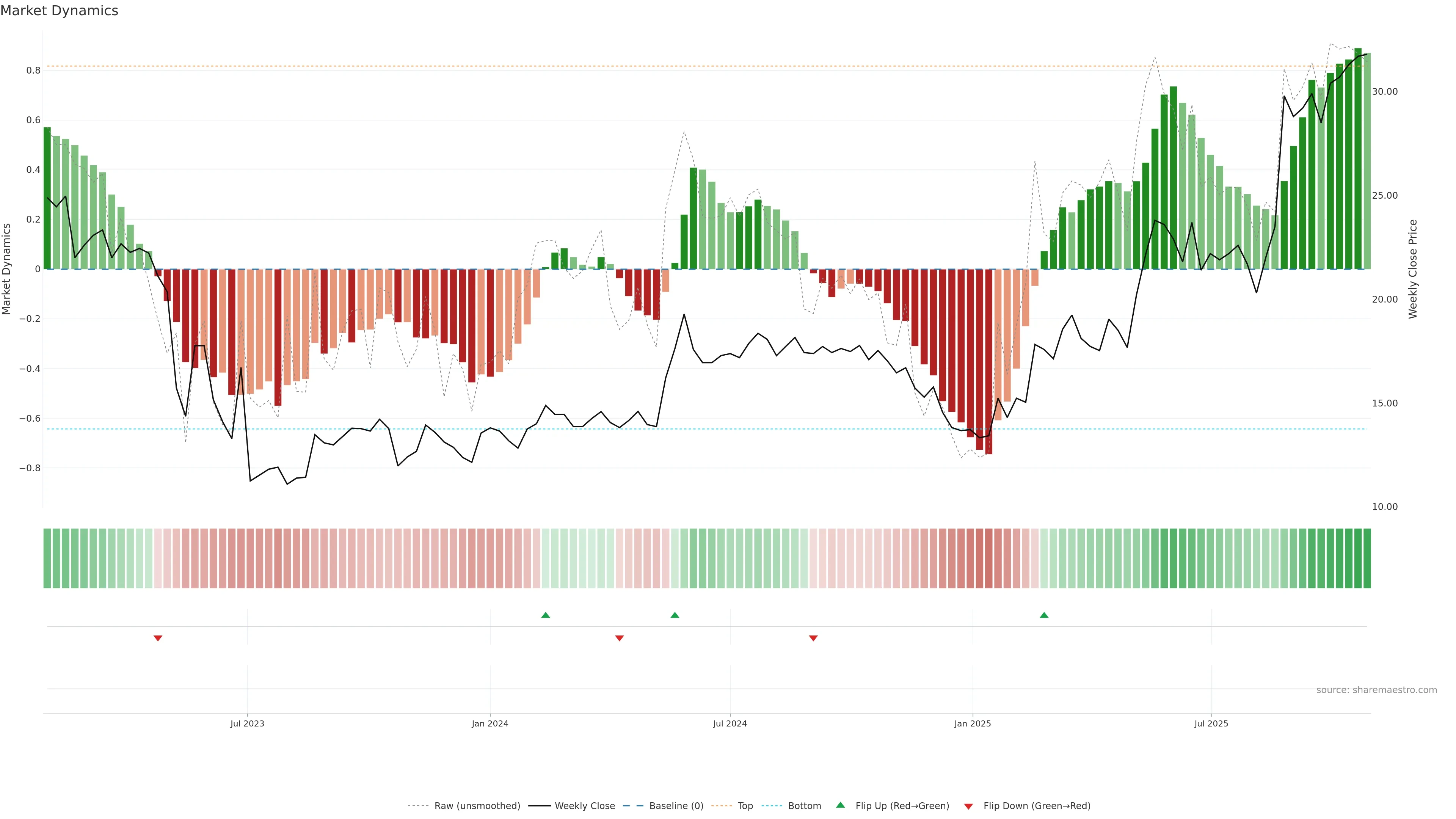
Task: Click the last red flip-down triangle marker
Action: (813, 638)
